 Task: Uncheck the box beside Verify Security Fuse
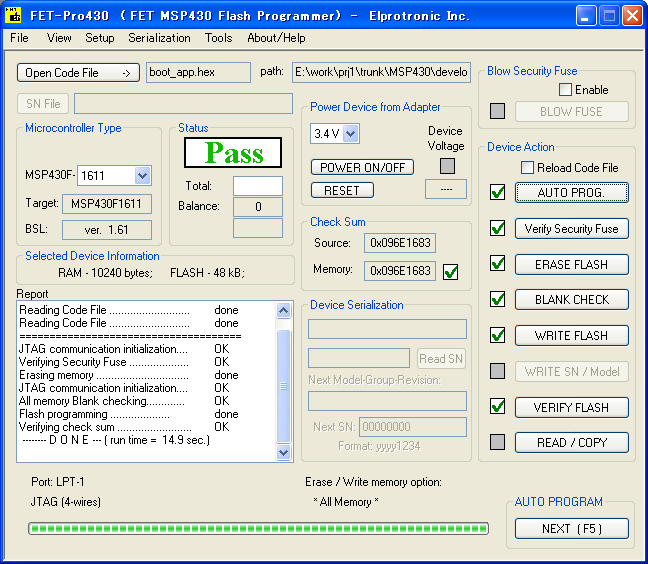point(497,228)
